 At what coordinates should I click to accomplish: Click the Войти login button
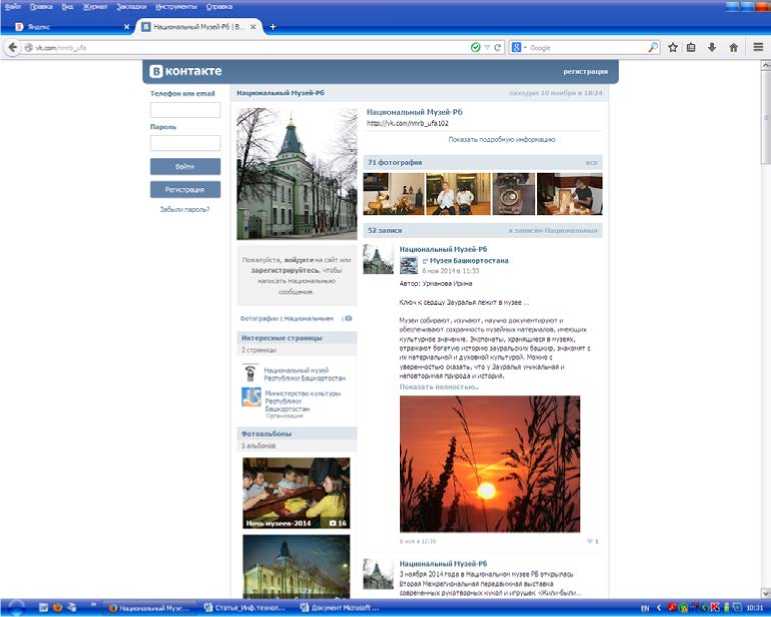click(x=185, y=166)
